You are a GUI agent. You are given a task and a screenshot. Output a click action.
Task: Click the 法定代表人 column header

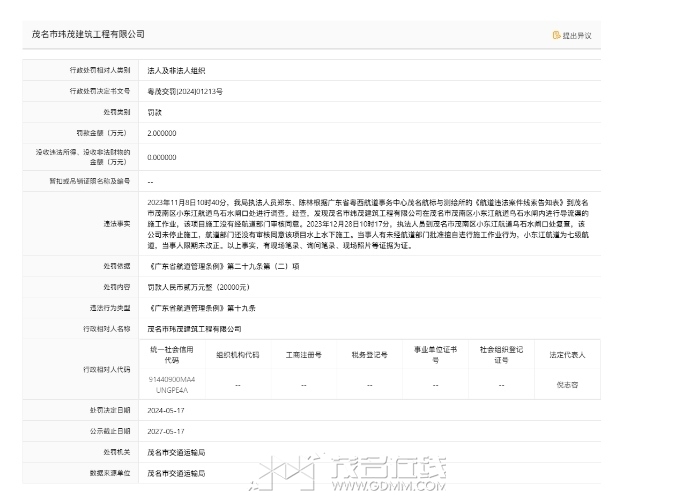point(567,354)
